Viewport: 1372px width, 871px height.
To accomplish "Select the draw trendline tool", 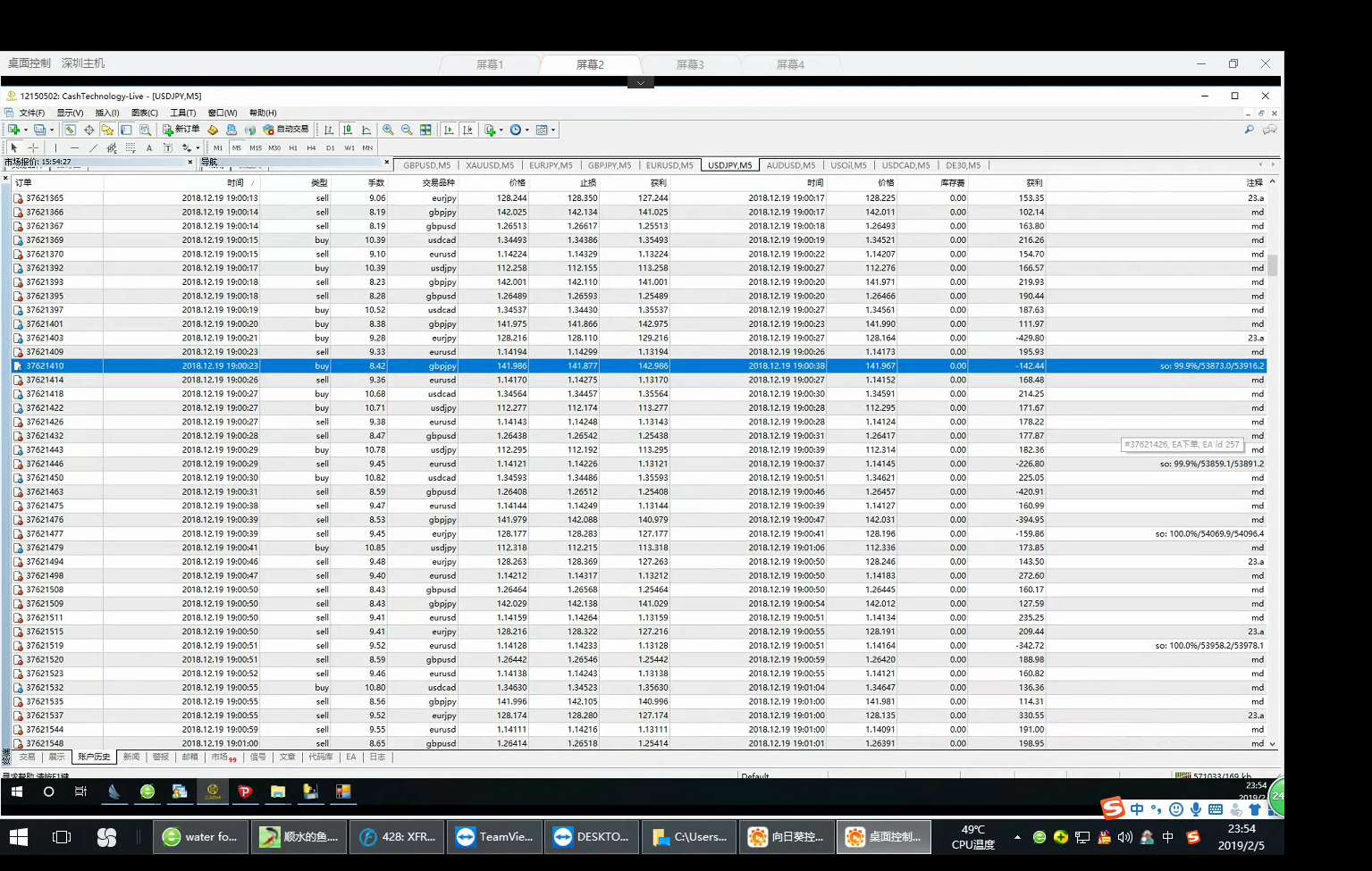I will (x=93, y=148).
